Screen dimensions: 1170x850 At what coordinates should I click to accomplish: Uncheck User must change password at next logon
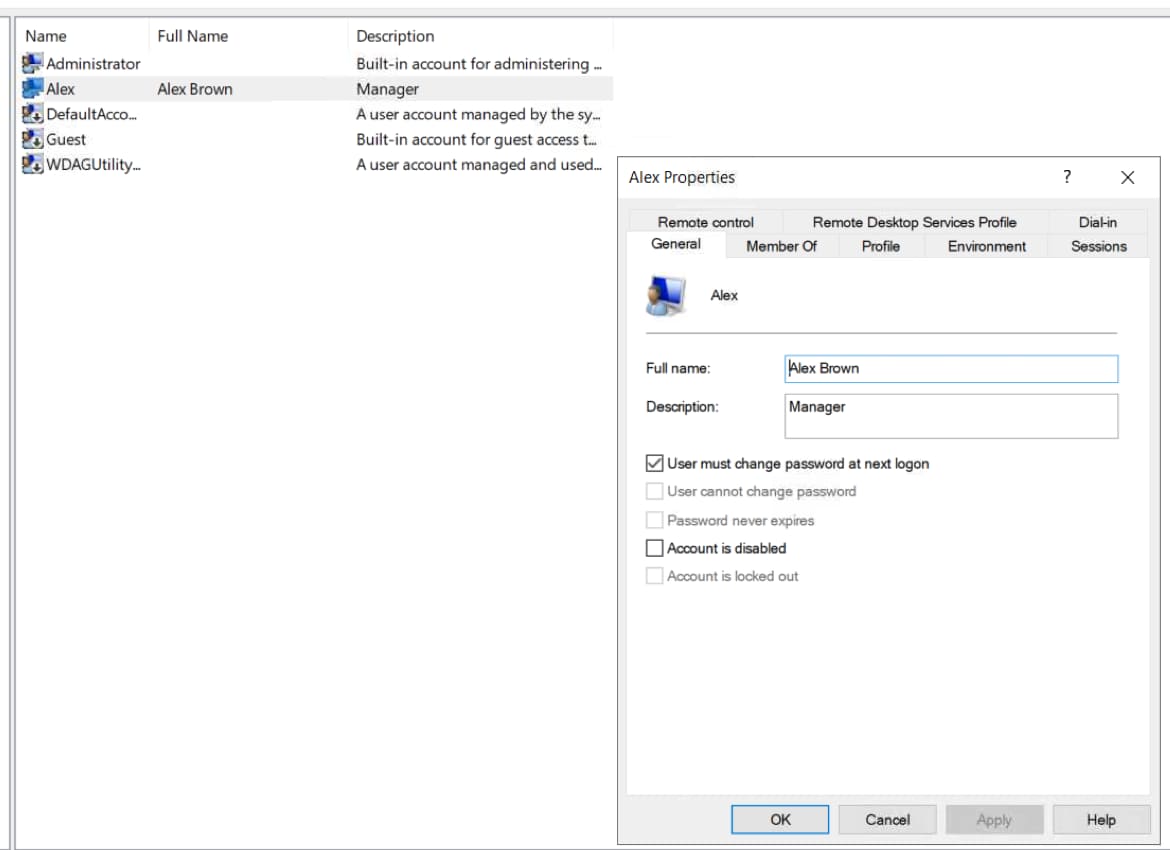655,464
